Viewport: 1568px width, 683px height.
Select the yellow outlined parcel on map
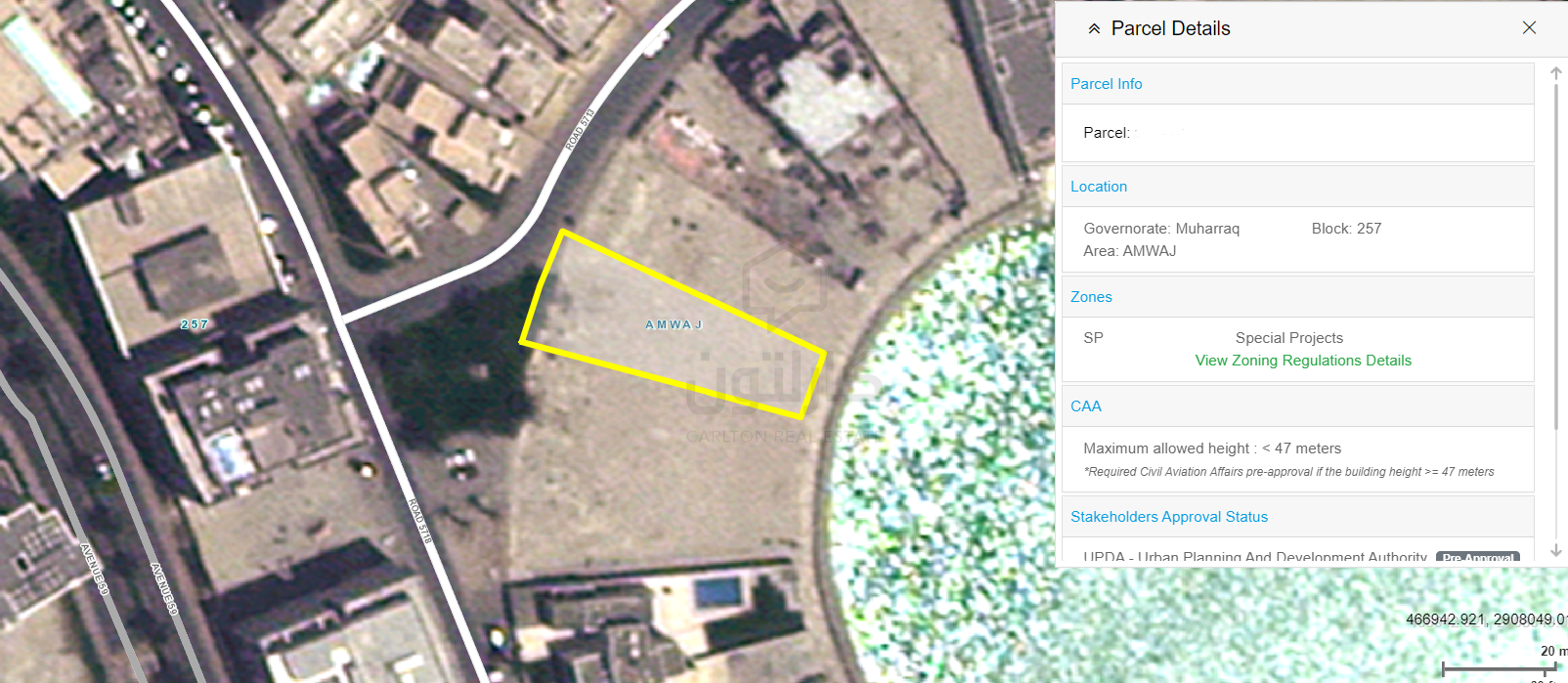[674, 326]
